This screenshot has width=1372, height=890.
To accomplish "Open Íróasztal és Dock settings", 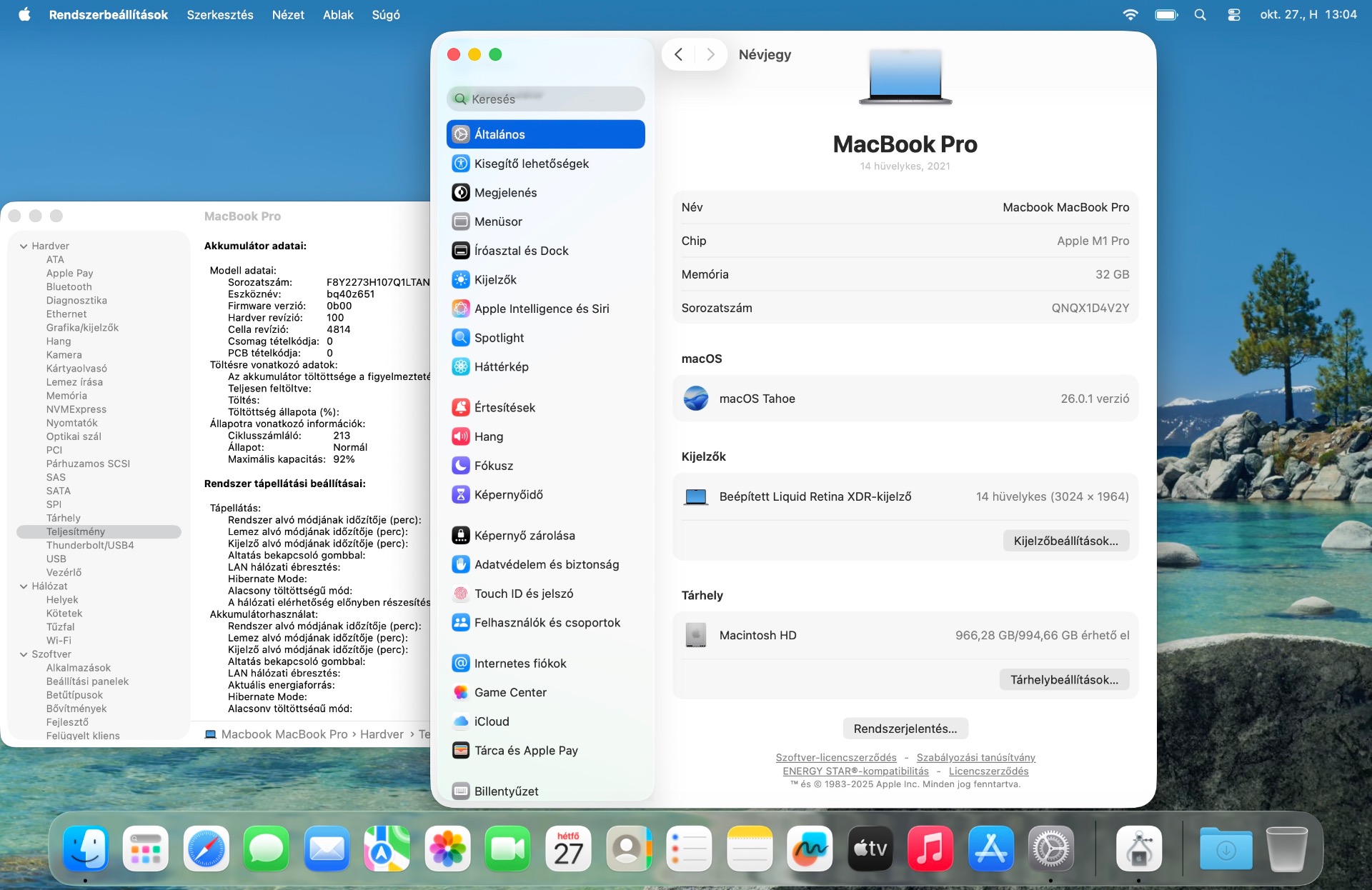I will pos(521,251).
